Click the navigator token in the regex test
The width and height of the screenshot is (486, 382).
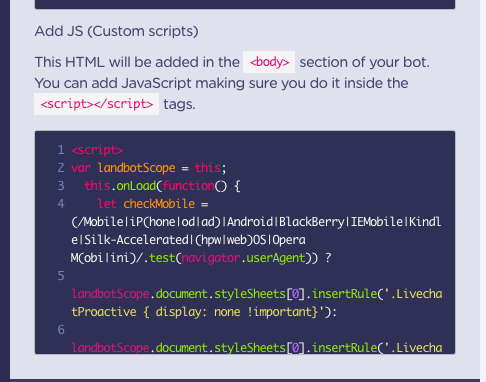coord(211,258)
